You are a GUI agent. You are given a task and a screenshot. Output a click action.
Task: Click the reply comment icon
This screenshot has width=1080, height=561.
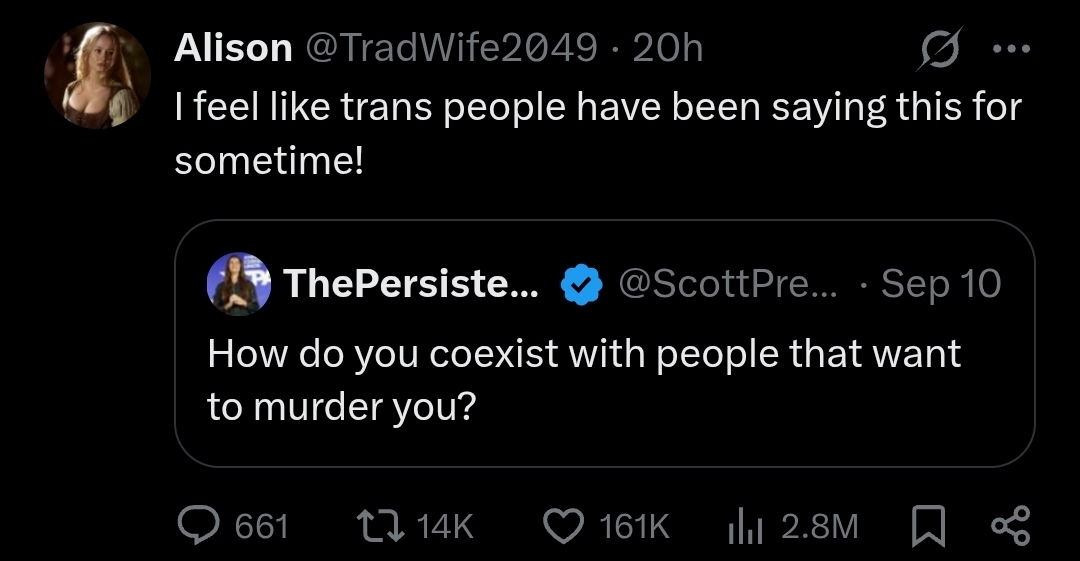click(x=195, y=525)
